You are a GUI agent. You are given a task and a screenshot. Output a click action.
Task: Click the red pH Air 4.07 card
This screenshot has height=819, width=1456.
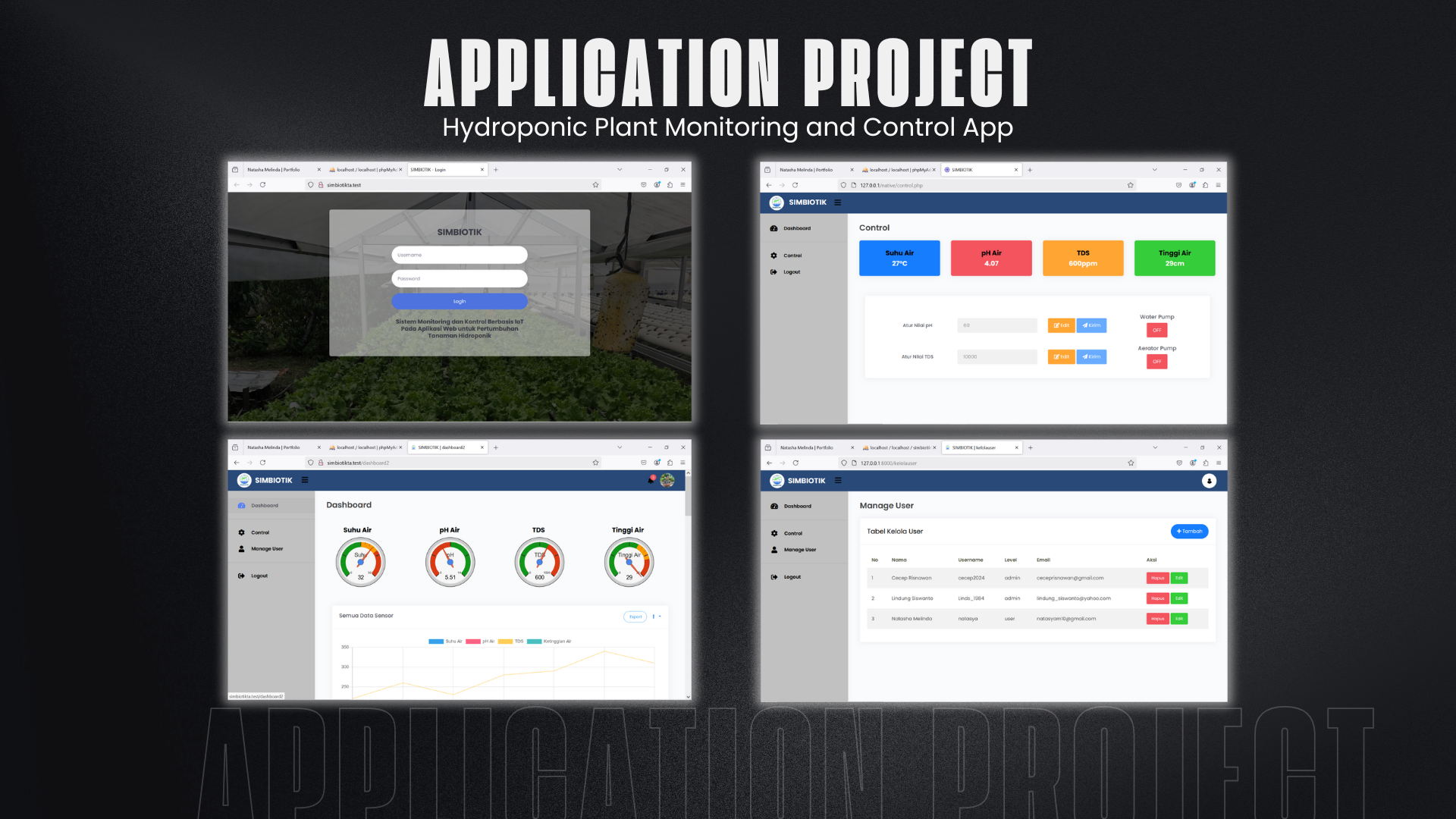(991, 258)
